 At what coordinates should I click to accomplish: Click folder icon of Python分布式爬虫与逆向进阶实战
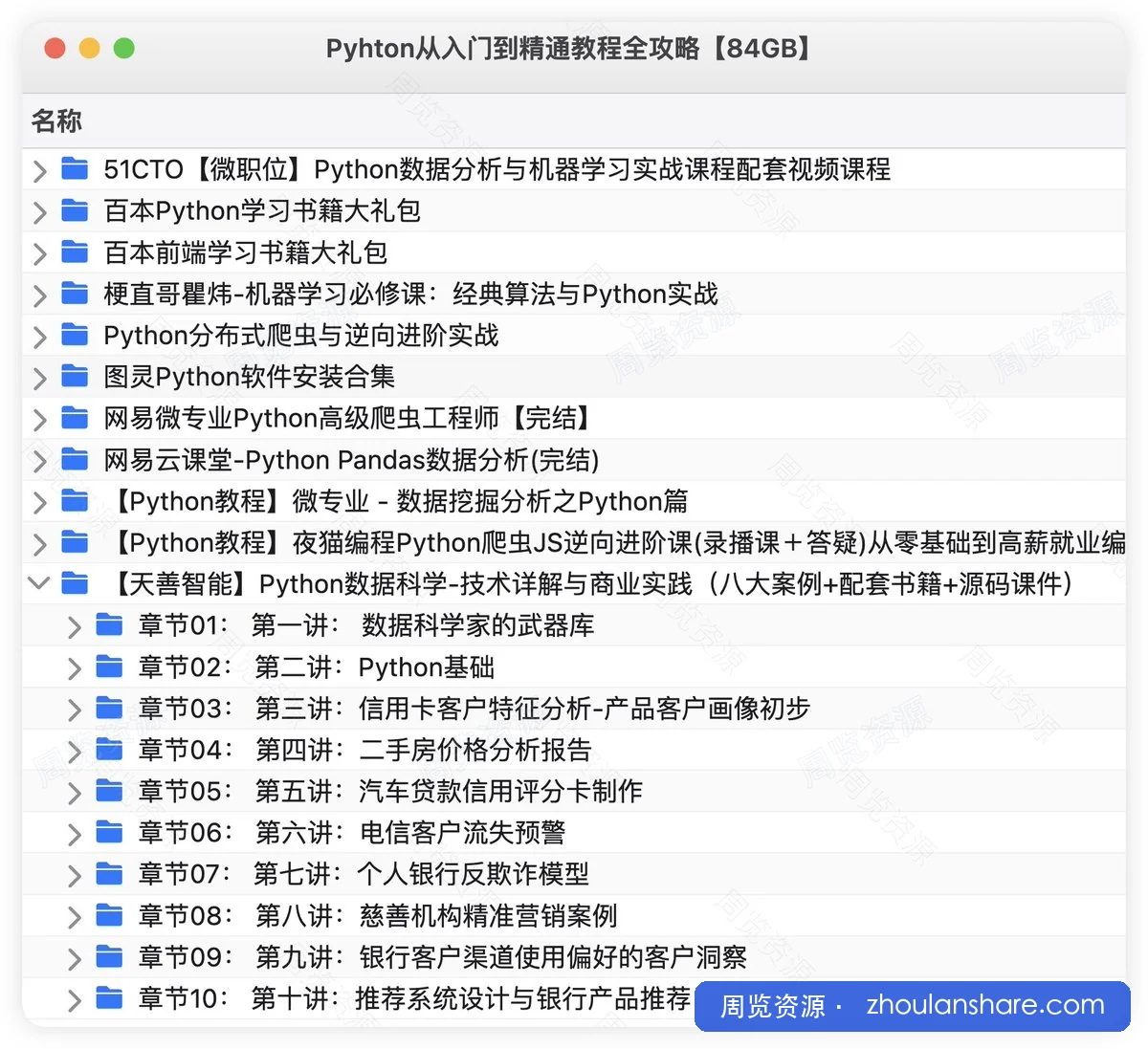click(75, 335)
